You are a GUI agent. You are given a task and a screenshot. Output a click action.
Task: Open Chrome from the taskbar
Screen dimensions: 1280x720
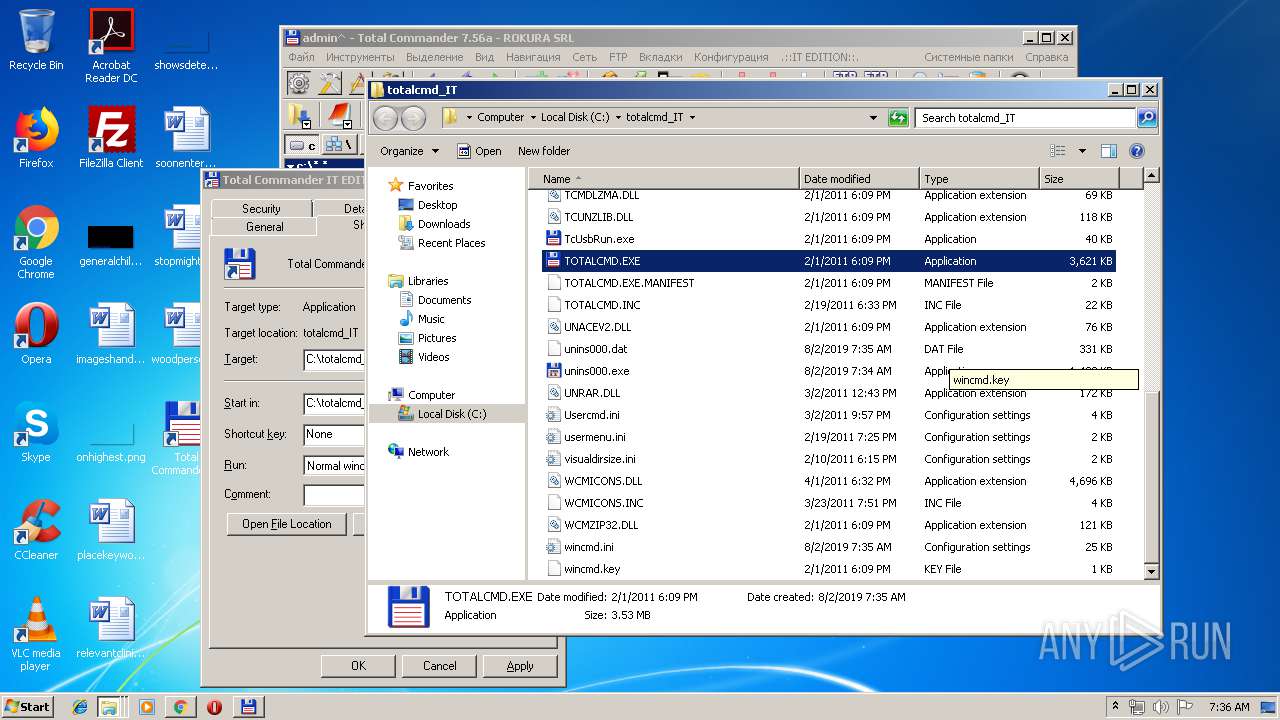pos(180,707)
